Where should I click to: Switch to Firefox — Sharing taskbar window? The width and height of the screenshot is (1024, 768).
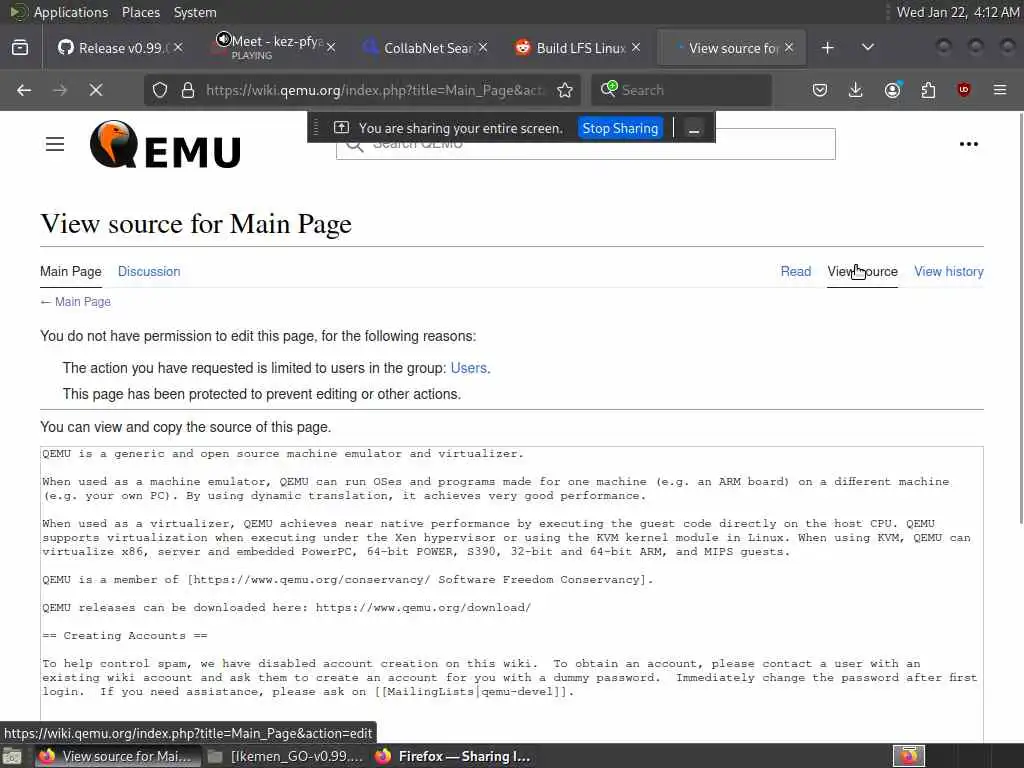click(x=453, y=756)
